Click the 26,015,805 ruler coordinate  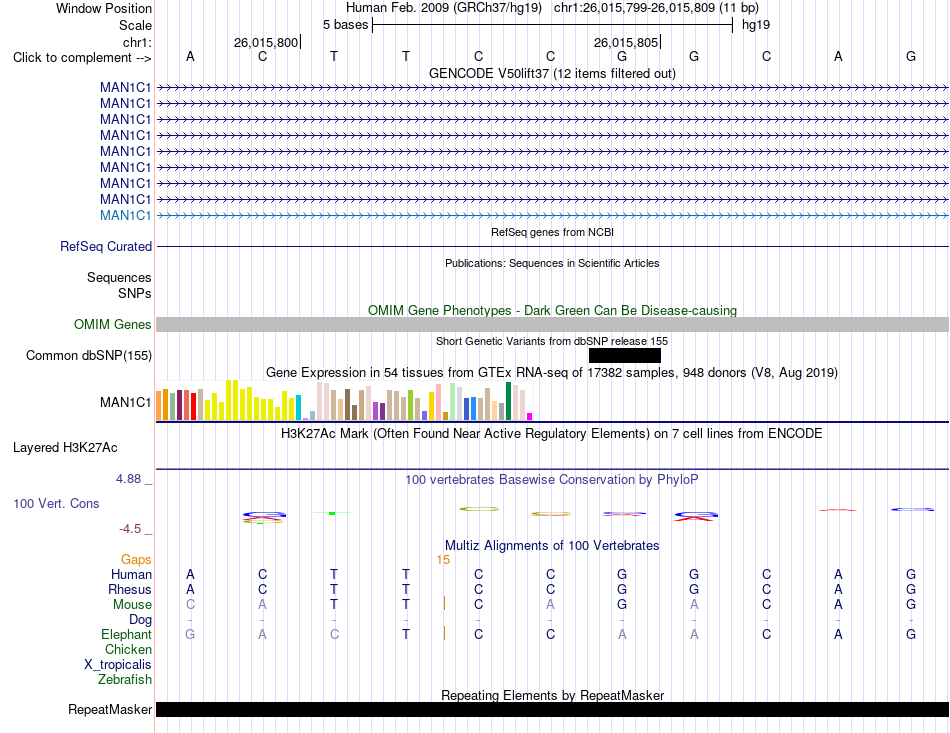[x=626, y=42]
